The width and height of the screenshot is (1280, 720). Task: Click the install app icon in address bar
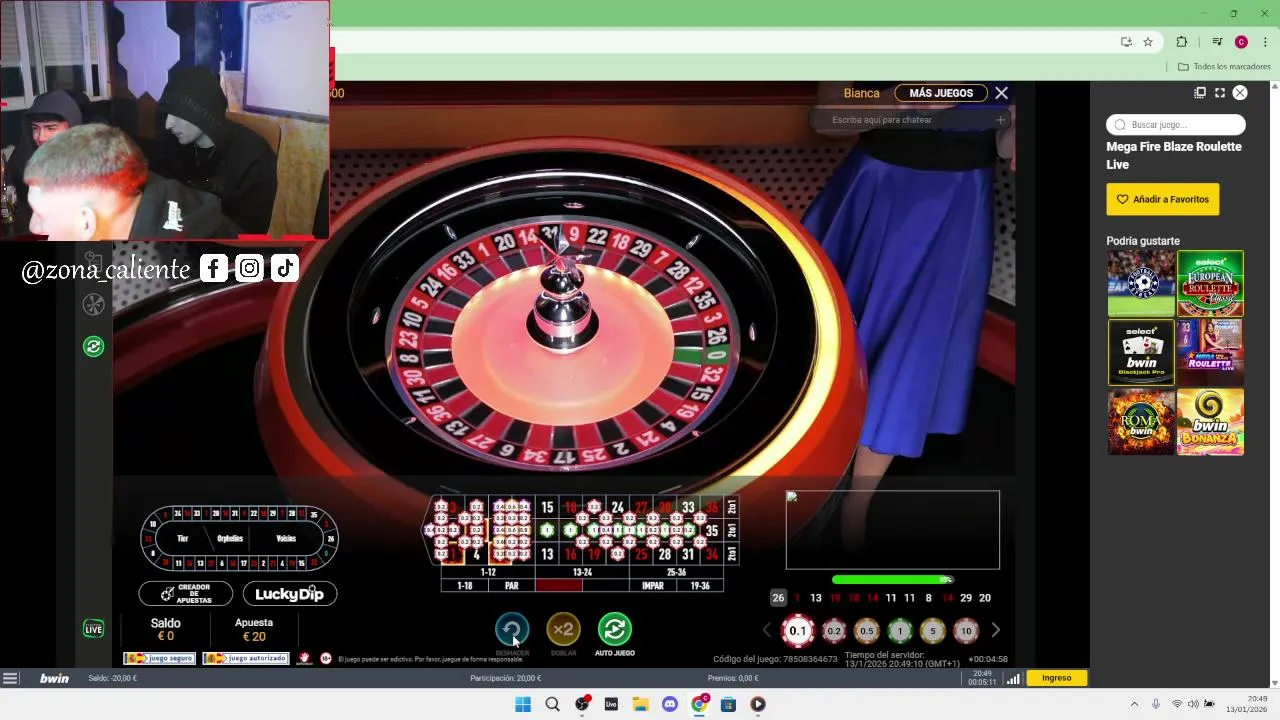click(1126, 42)
